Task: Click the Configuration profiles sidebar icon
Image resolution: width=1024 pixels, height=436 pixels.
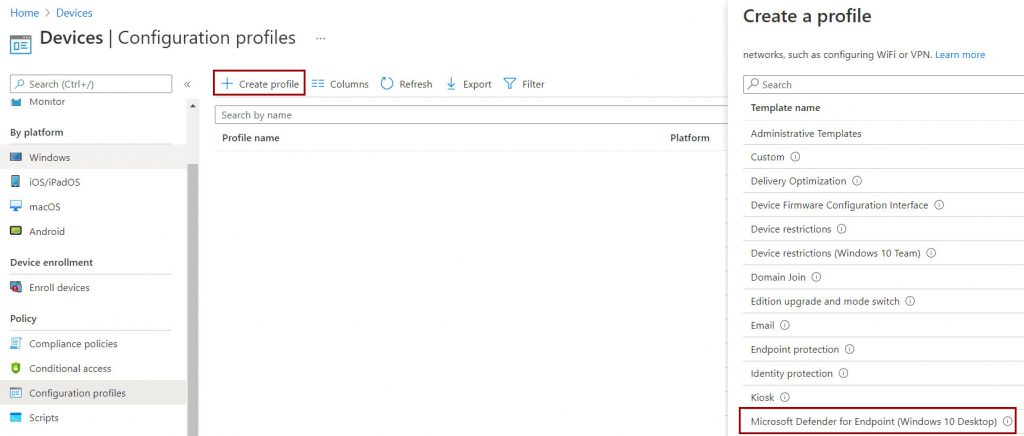Action: [x=16, y=393]
